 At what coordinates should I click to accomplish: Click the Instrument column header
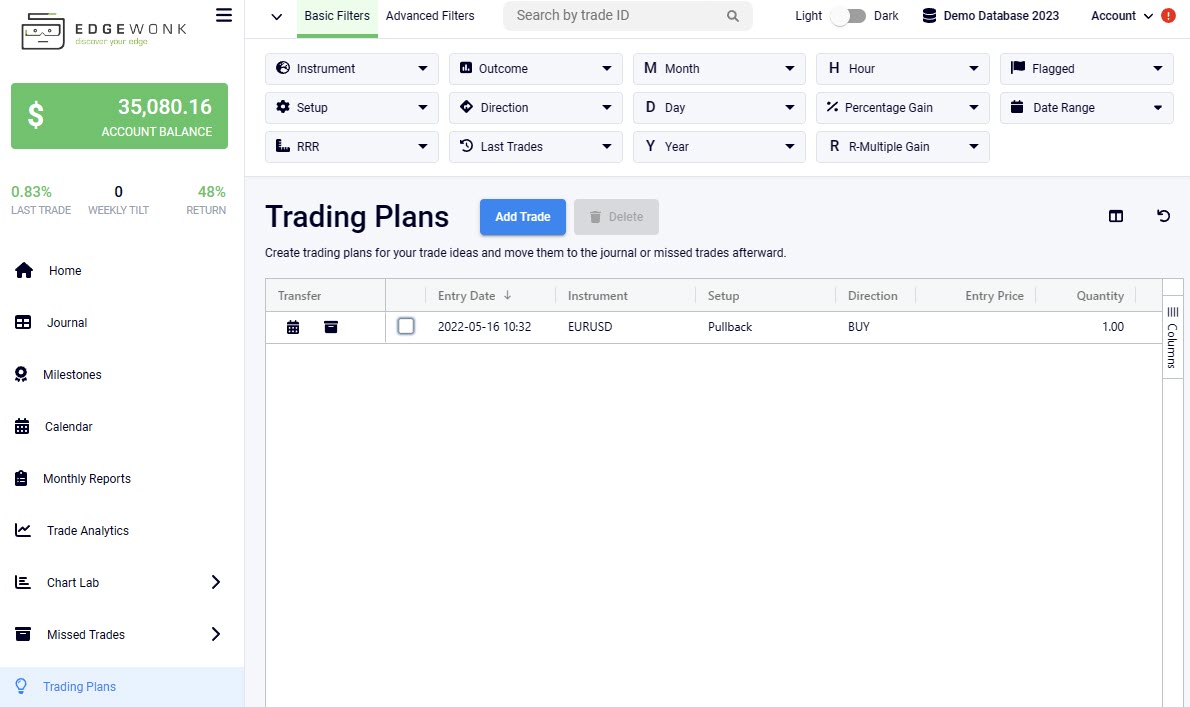click(597, 296)
